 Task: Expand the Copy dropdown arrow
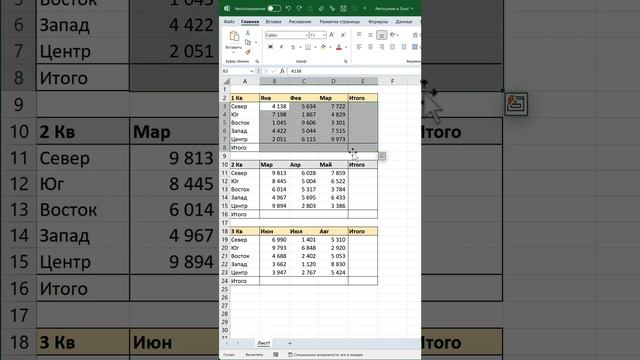(x=256, y=42)
